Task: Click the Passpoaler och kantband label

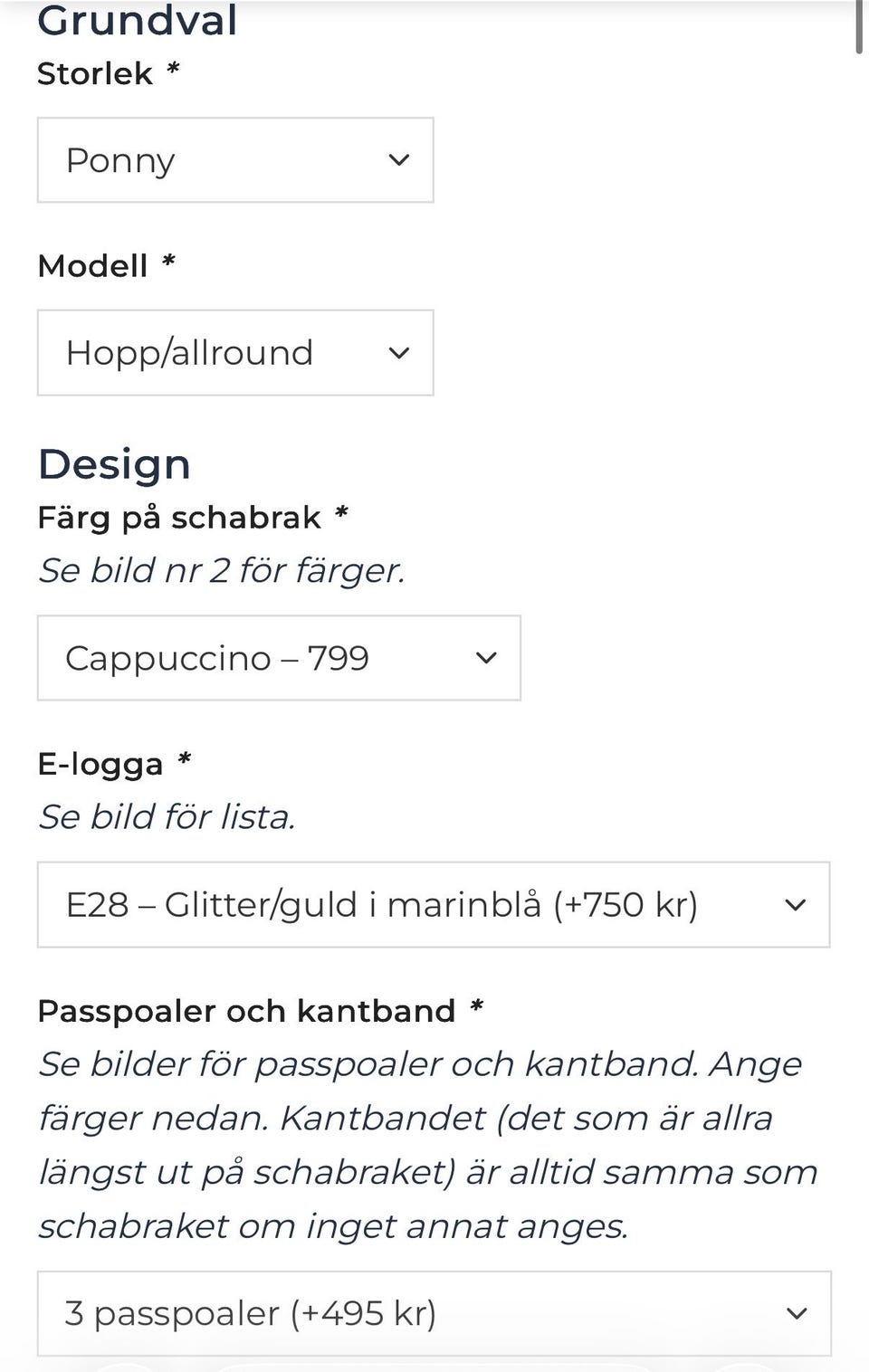Action: (x=246, y=1011)
